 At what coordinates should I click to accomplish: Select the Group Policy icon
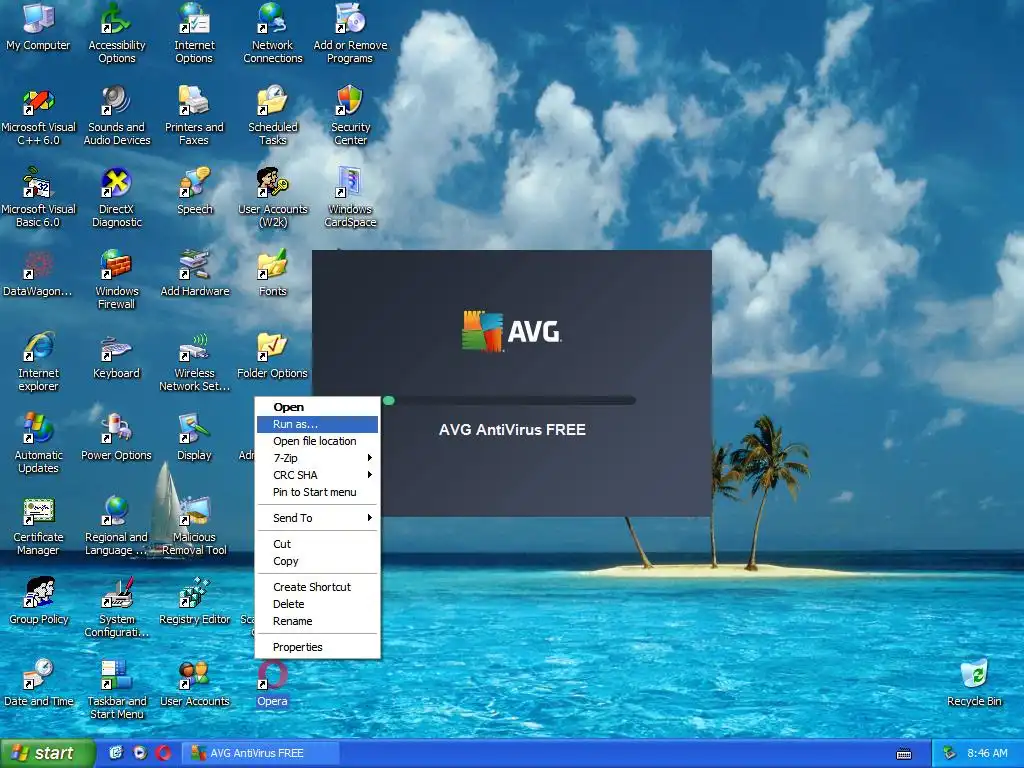coord(38,601)
